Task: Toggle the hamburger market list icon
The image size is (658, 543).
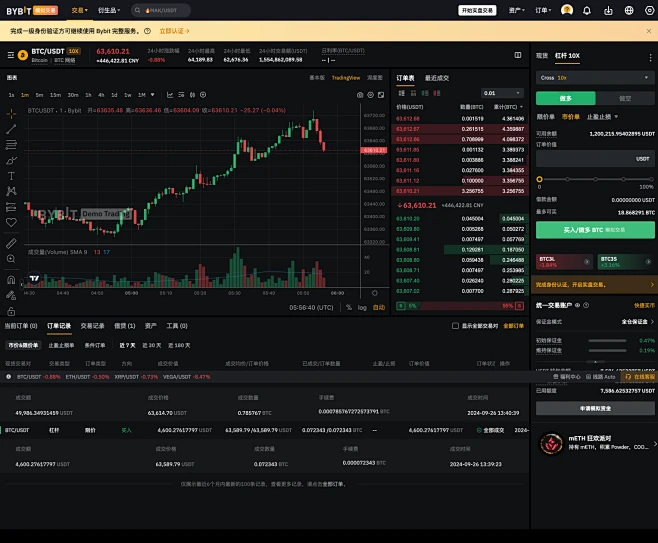Action: [10, 55]
